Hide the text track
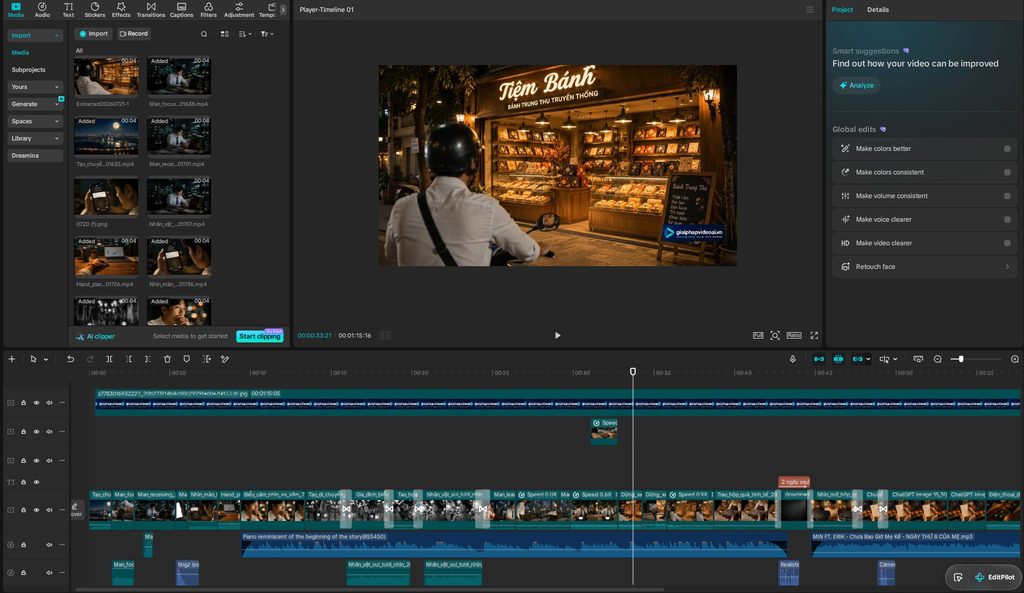The height and width of the screenshot is (593, 1024). click(x=37, y=482)
